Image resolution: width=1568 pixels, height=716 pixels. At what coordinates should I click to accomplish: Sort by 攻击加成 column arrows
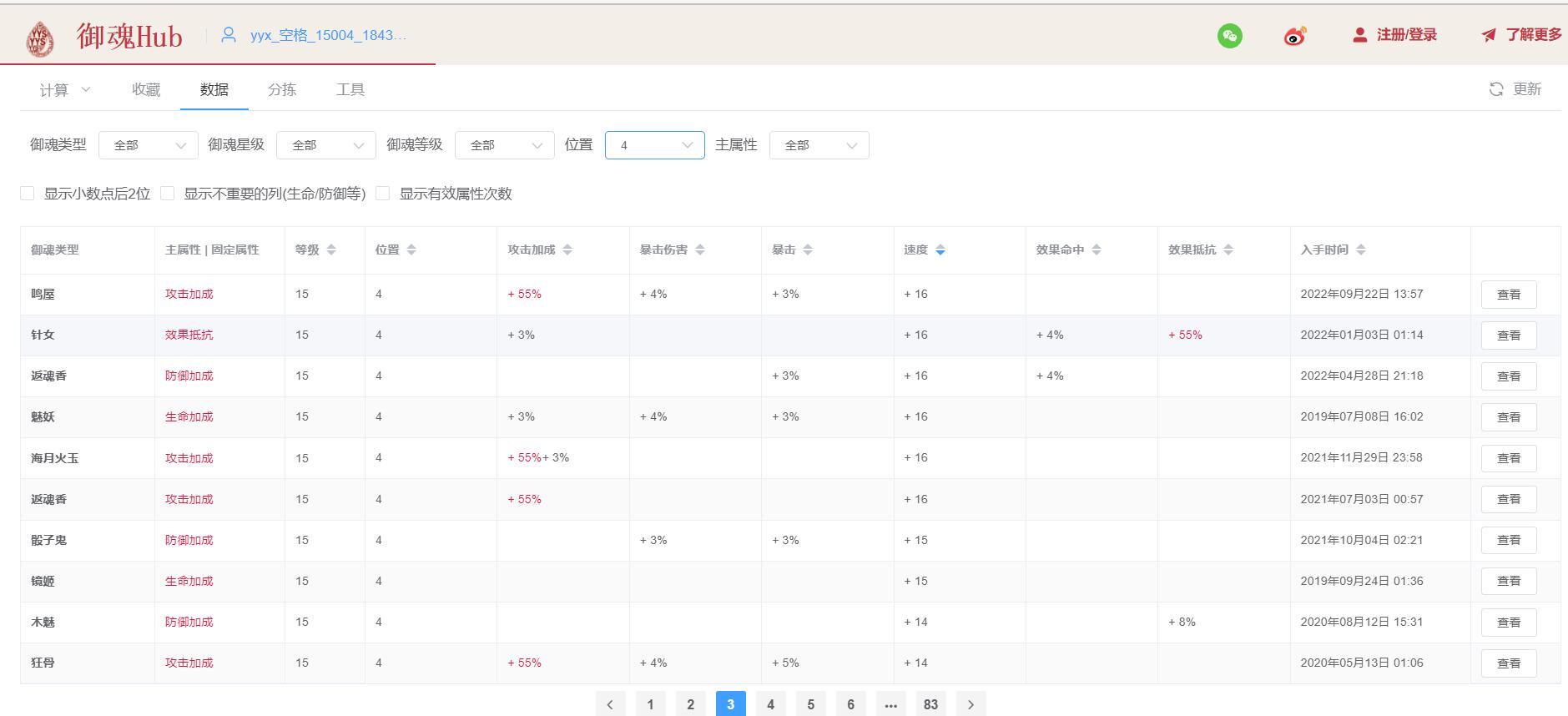(x=567, y=250)
